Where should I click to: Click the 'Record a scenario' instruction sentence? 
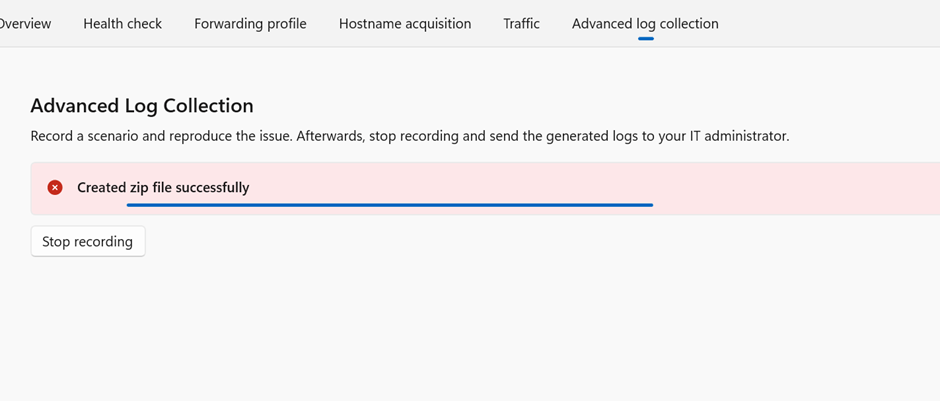(160, 136)
